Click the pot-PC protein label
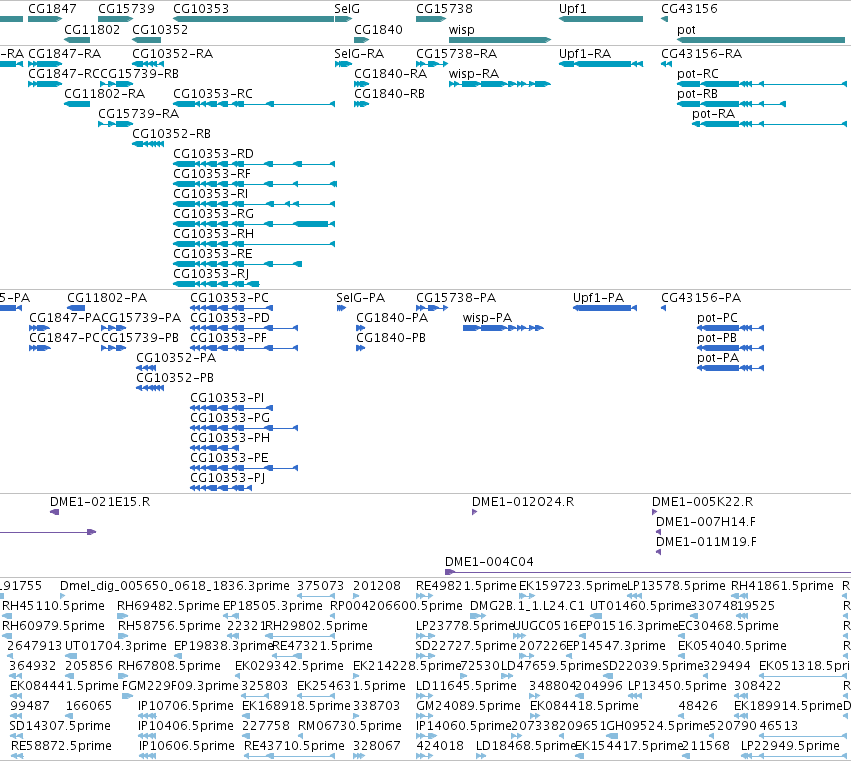 point(717,318)
